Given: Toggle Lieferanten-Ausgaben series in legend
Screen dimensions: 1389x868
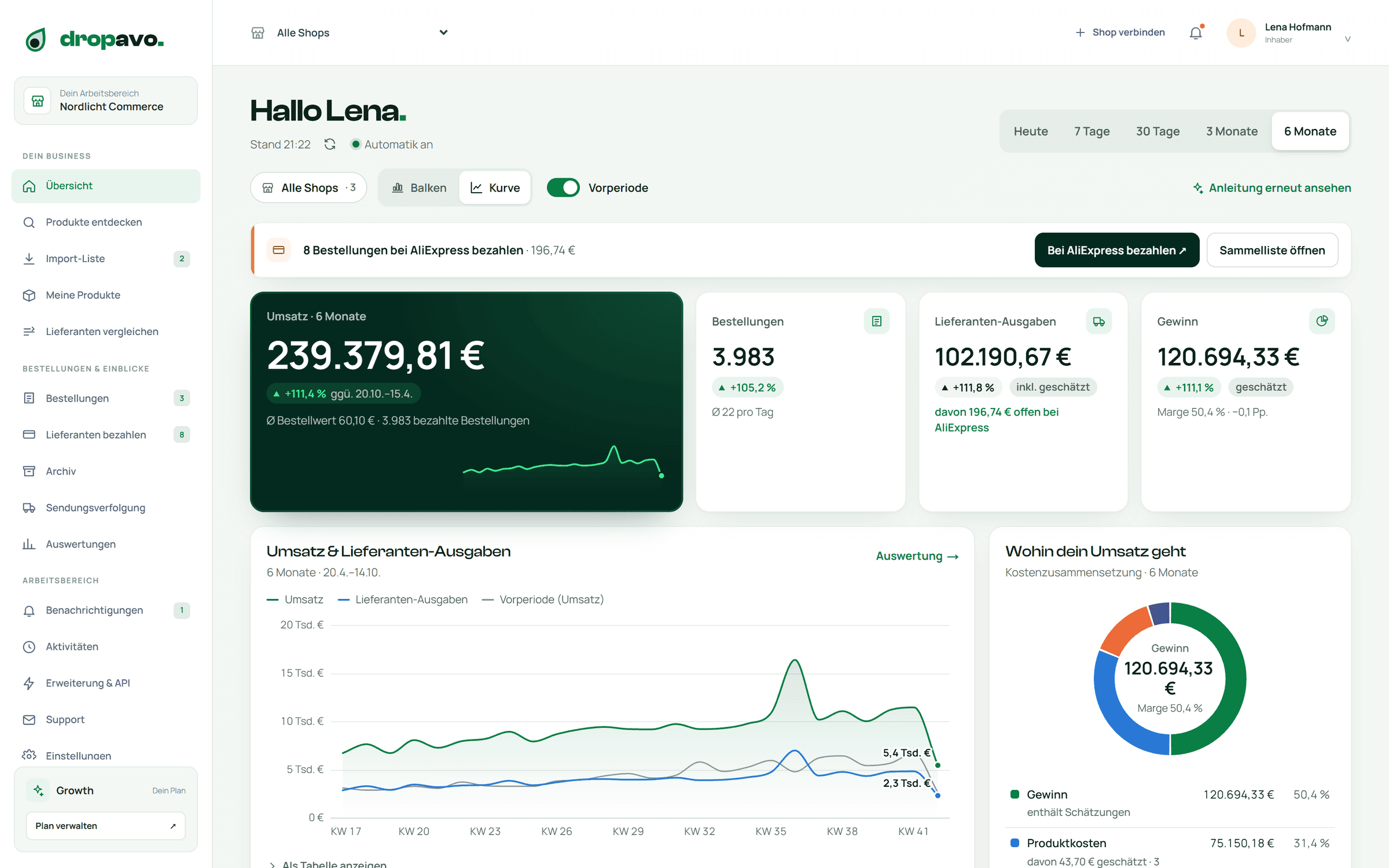Looking at the screenshot, I should coord(403,599).
